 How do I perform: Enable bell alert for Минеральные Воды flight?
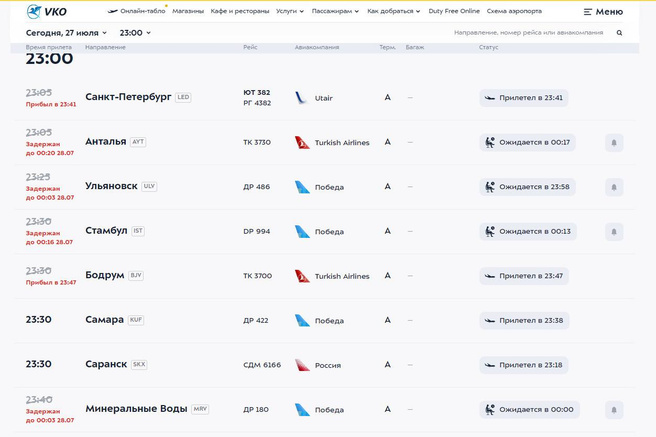pos(614,410)
